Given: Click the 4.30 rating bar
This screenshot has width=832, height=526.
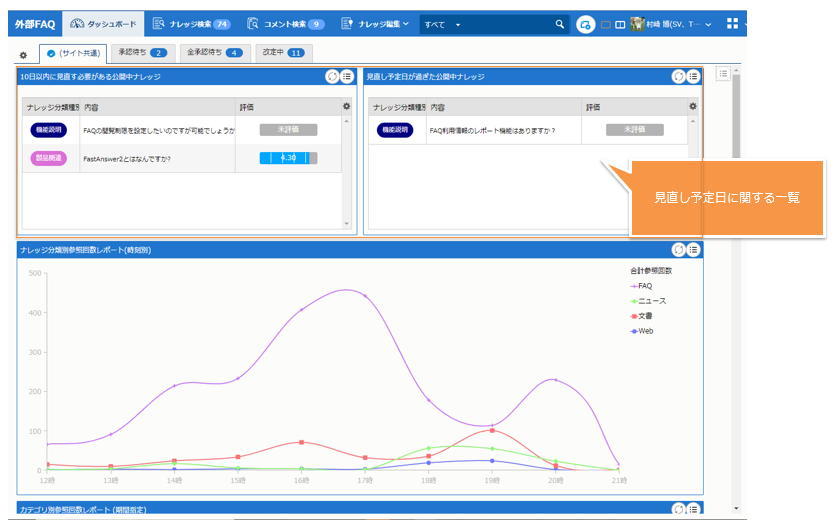Looking at the screenshot, I should point(288,158).
